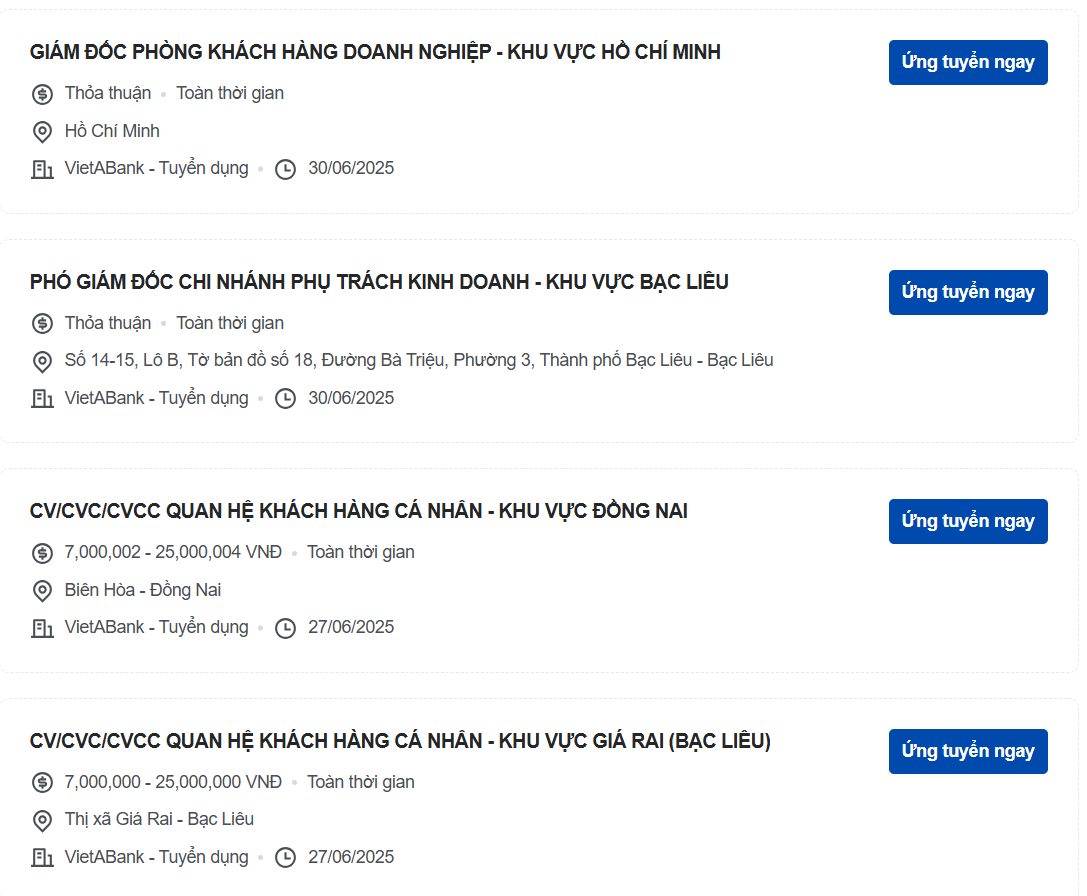
Task: Click salary dollar icon of Hồ Chí Minh job
Action: [42, 94]
